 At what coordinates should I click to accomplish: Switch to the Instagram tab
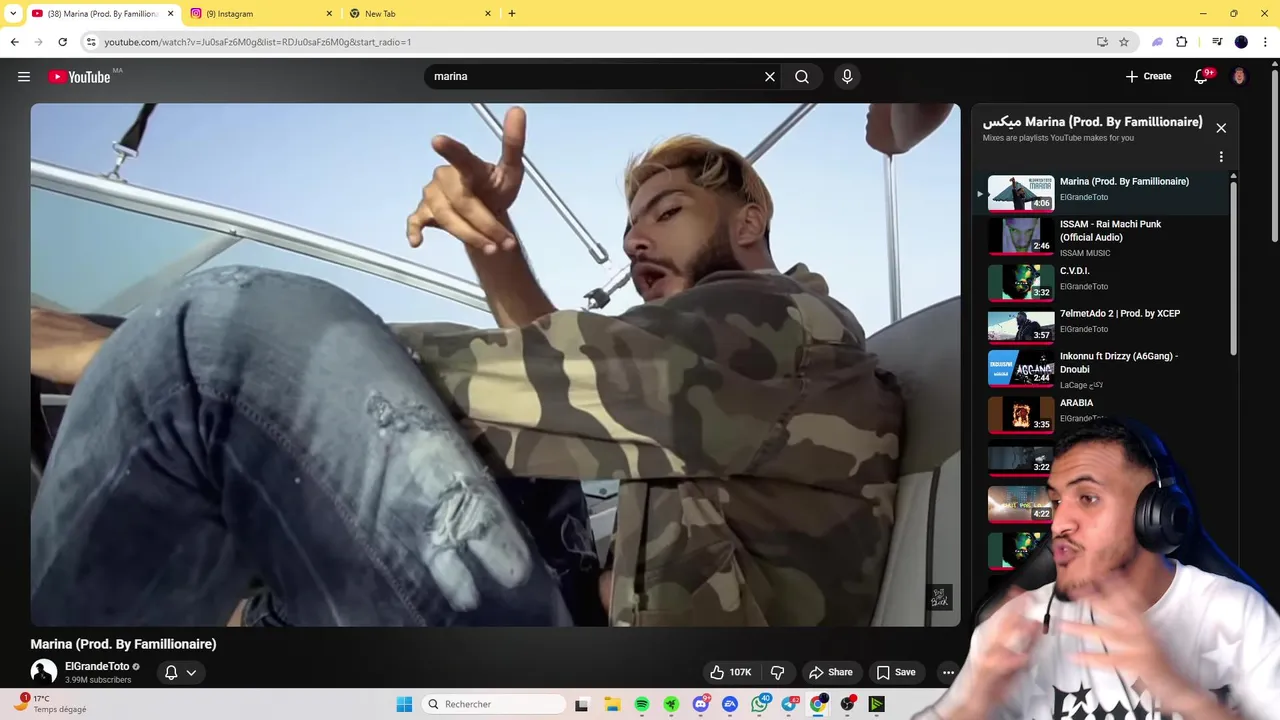pos(260,14)
